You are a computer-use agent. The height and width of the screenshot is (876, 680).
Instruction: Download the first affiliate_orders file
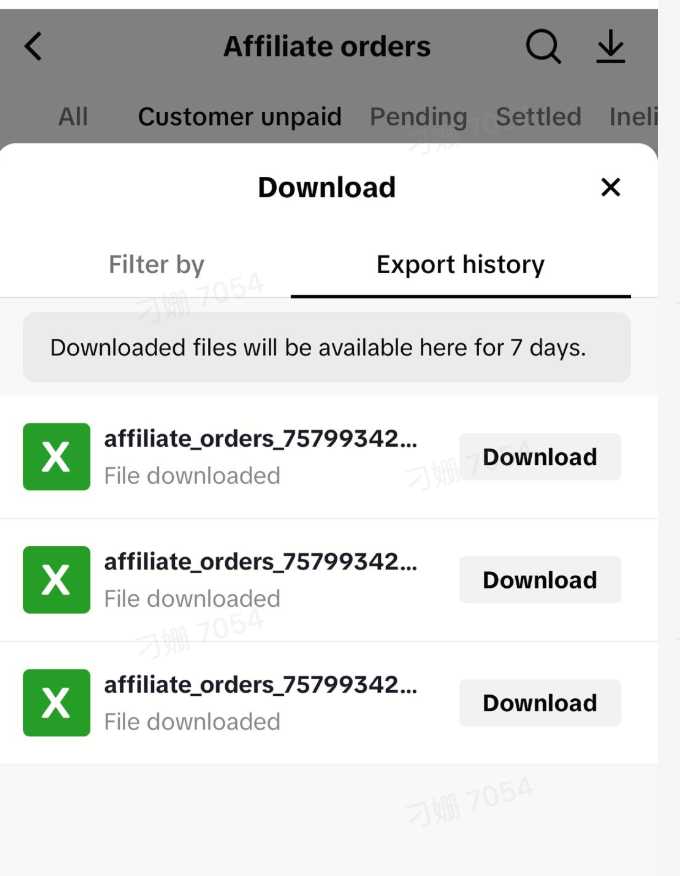pos(540,456)
